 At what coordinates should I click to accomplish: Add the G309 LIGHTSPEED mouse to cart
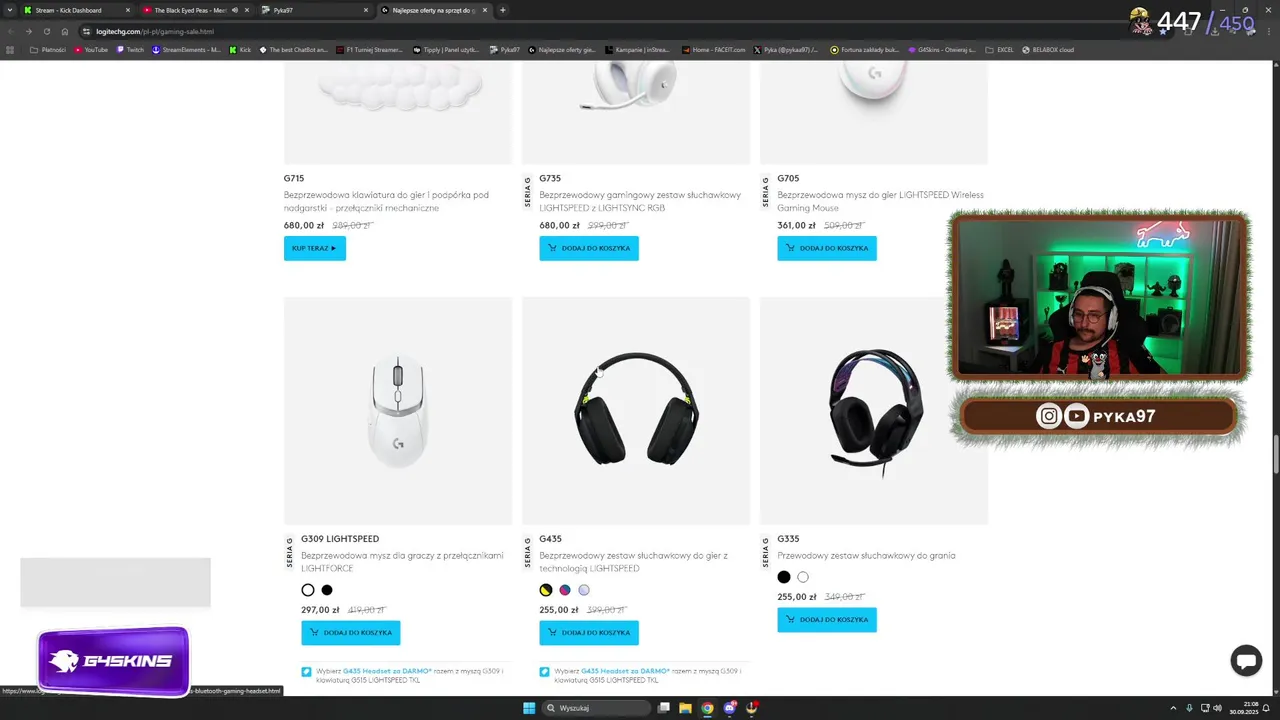coord(351,633)
